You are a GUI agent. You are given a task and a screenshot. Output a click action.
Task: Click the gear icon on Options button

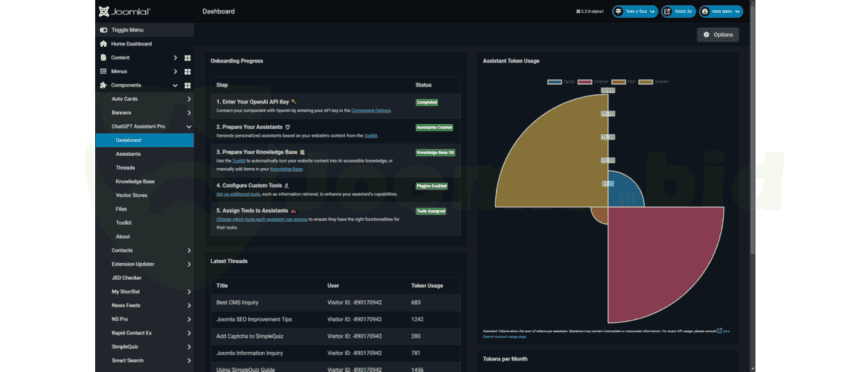click(x=706, y=35)
